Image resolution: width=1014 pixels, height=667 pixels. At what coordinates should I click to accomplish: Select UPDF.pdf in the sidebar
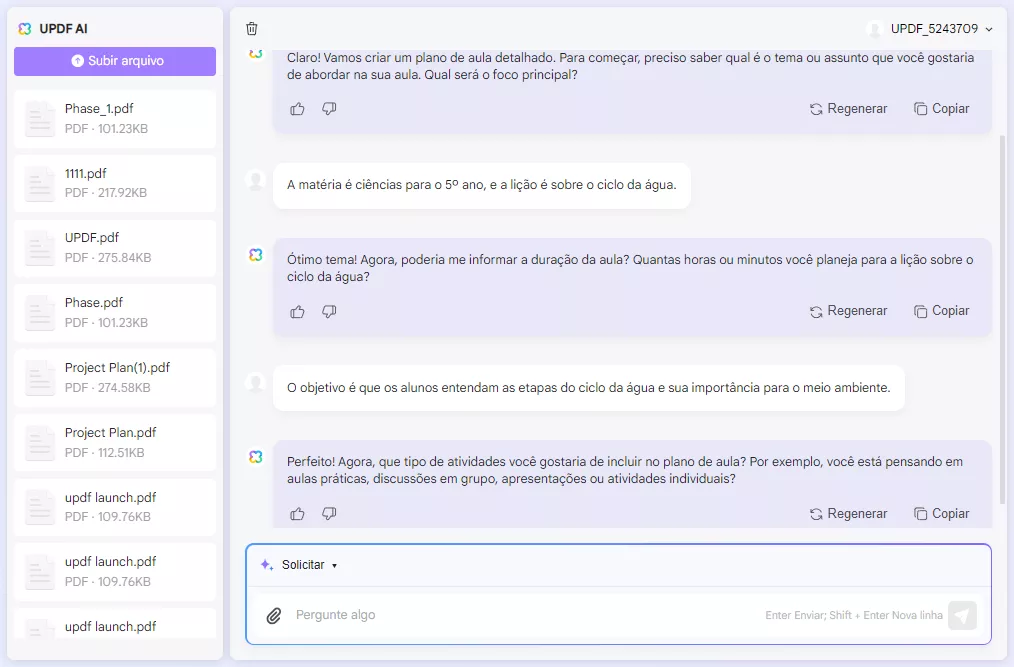115,247
